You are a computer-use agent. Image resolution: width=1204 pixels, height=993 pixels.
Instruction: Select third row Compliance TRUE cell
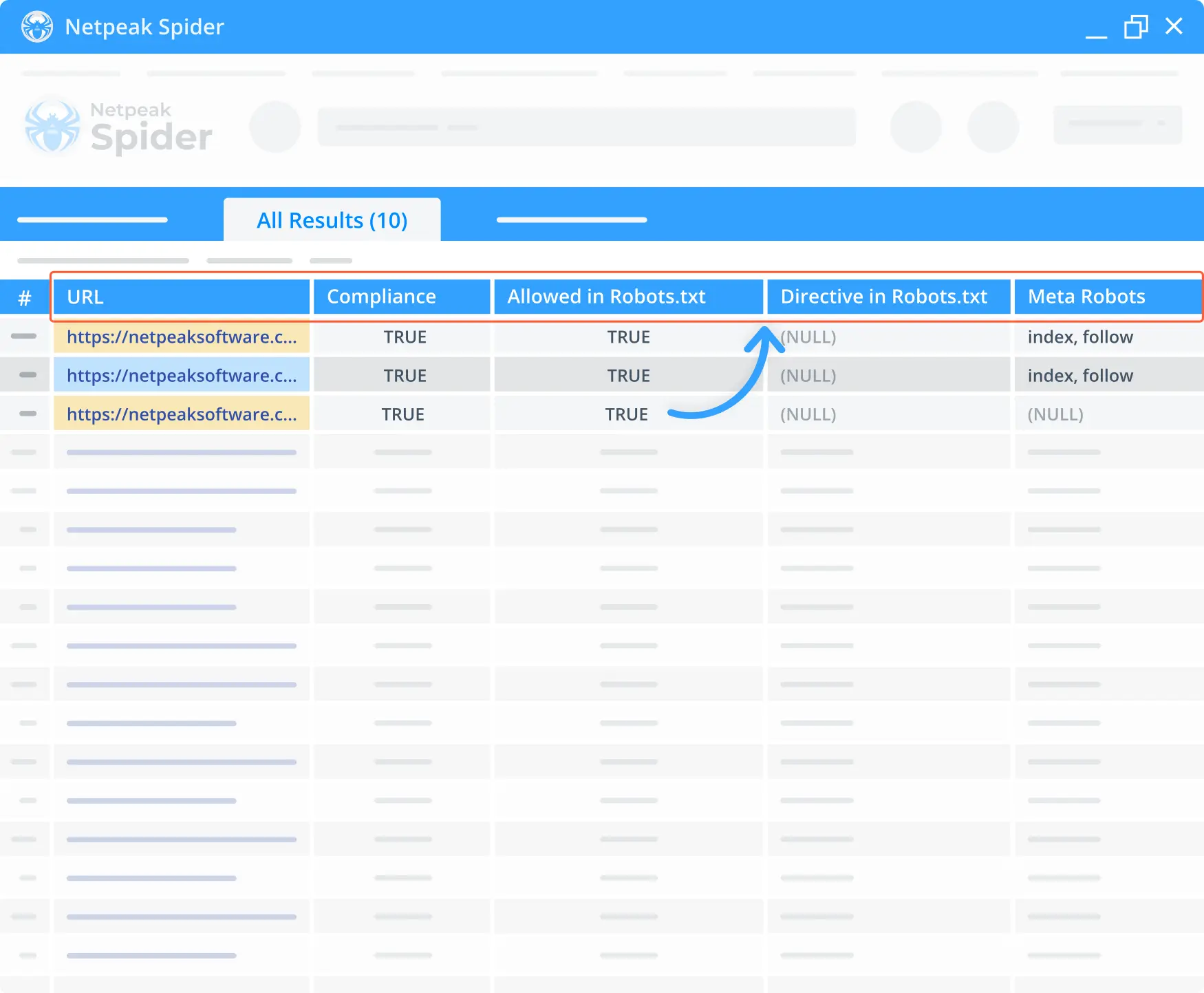tap(403, 414)
